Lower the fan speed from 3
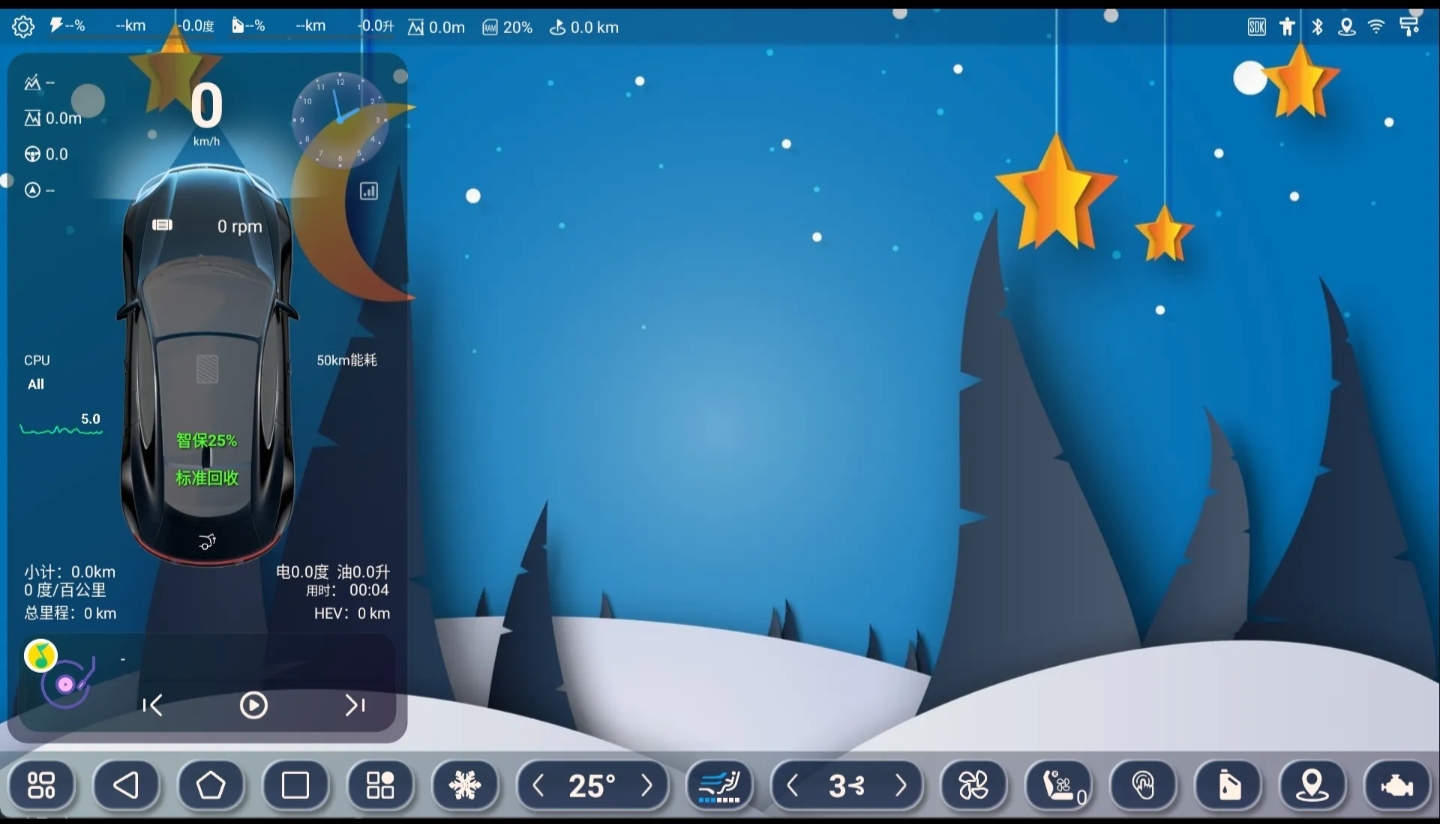 click(793, 786)
